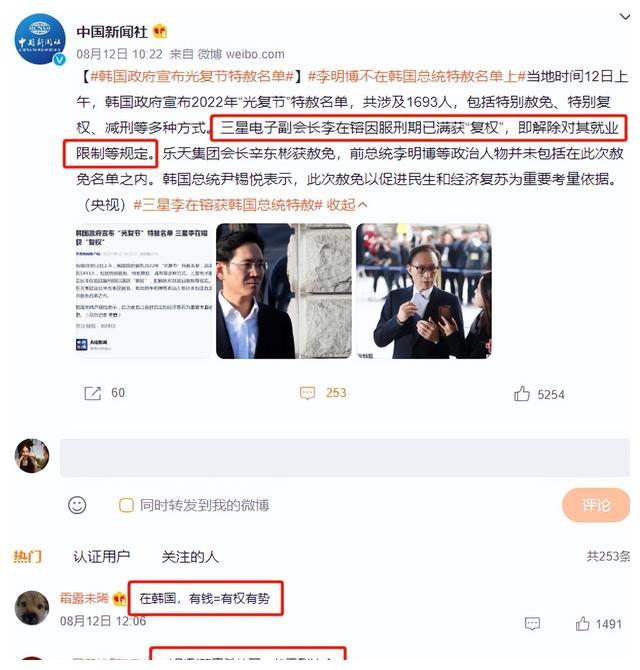The image size is (640, 670).
Task: Open commenter 霜露未晞 username link
Action: (x=85, y=597)
